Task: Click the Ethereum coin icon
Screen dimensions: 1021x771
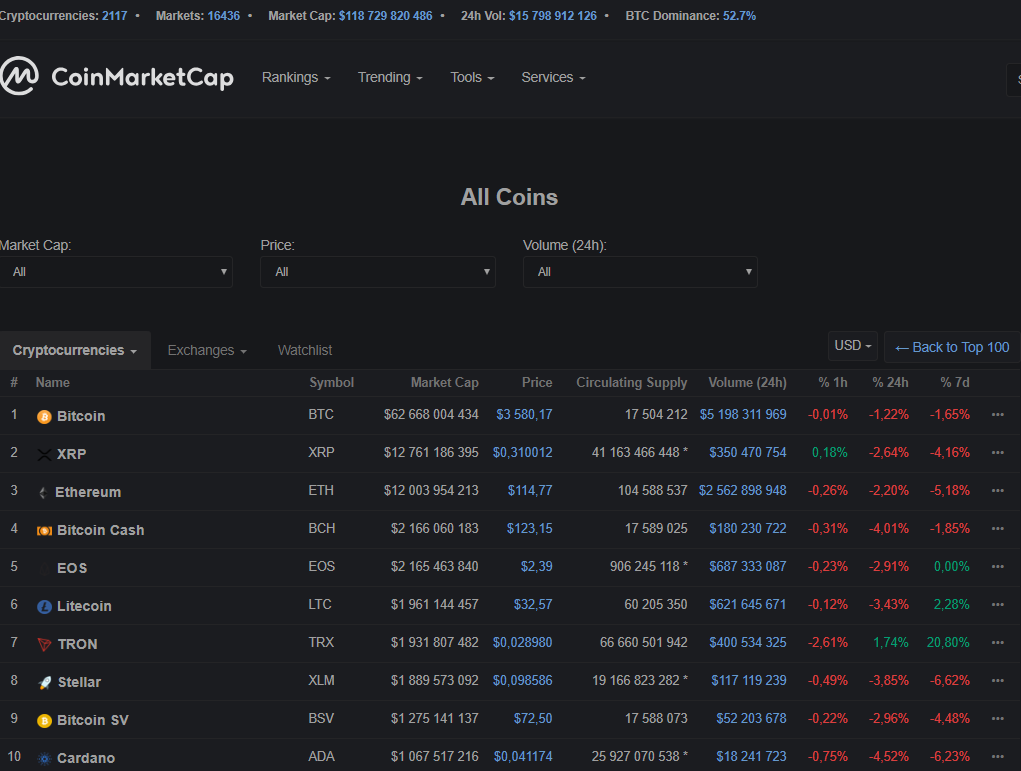Action: coord(41,491)
